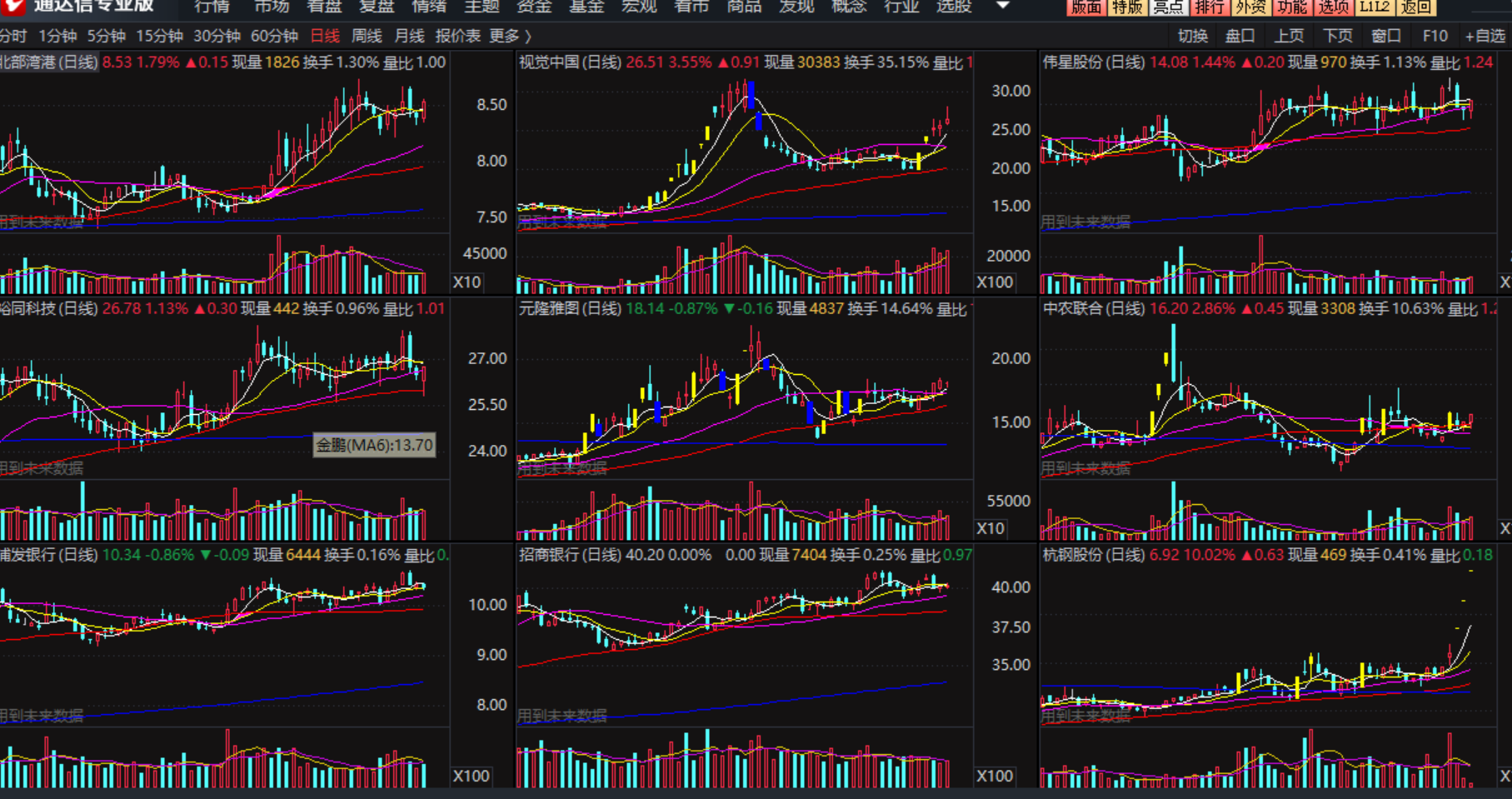The height and width of the screenshot is (799, 1512).
Task: Open the 选股 menu
Action: [954, 6]
